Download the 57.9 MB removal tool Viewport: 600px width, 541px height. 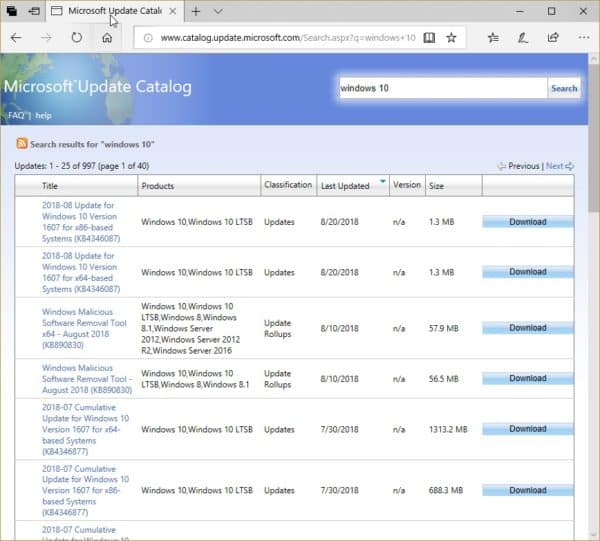click(x=528, y=328)
